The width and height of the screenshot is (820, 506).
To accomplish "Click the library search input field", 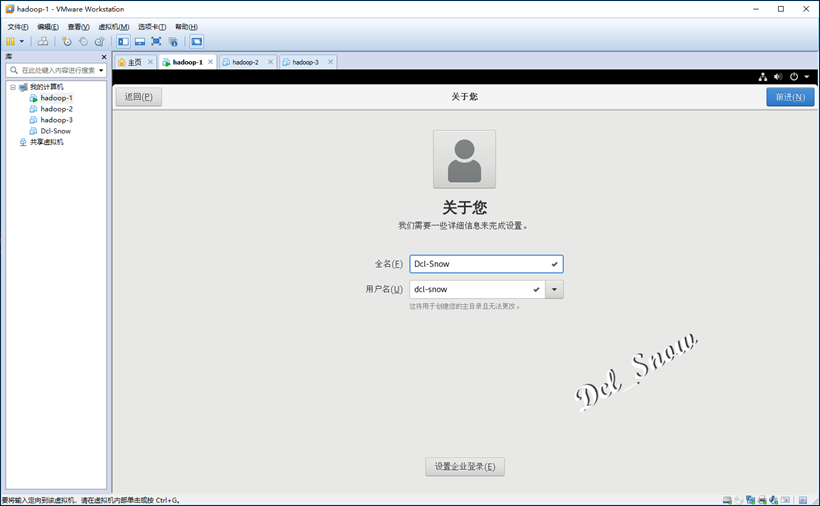I will tap(57, 70).
